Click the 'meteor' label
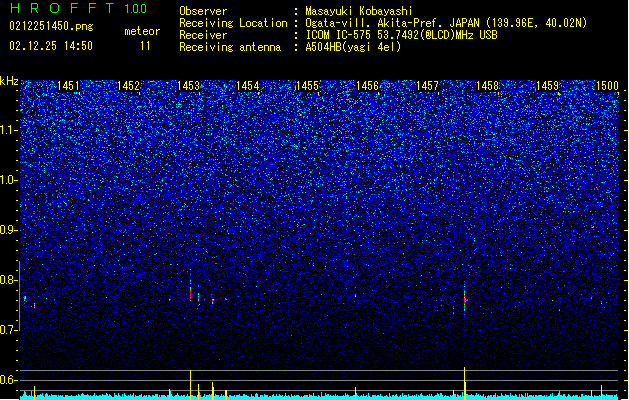 click(x=142, y=31)
